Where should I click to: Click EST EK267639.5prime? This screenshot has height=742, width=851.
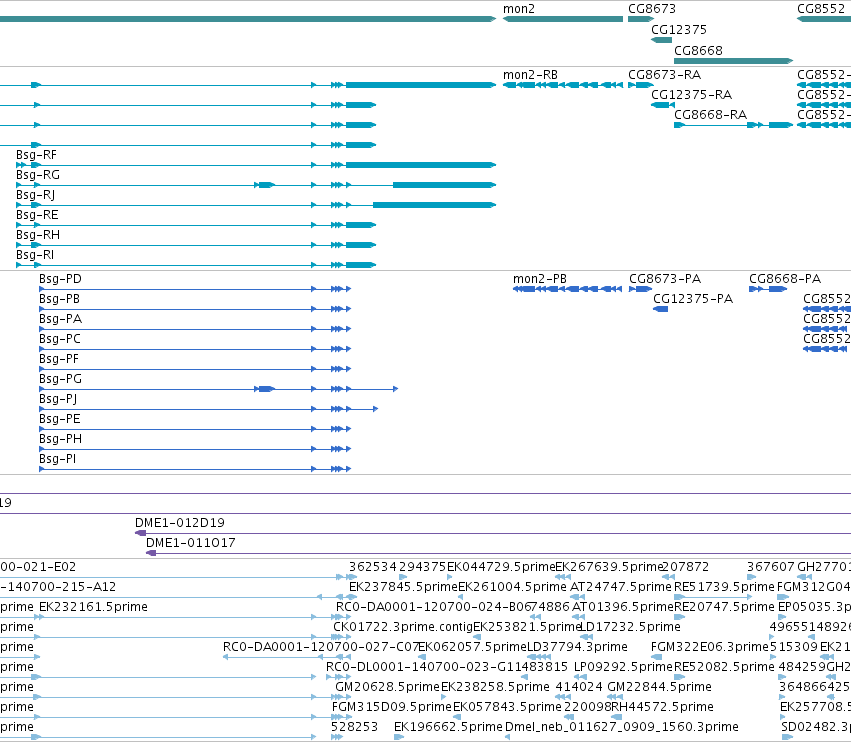click(609, 567)
